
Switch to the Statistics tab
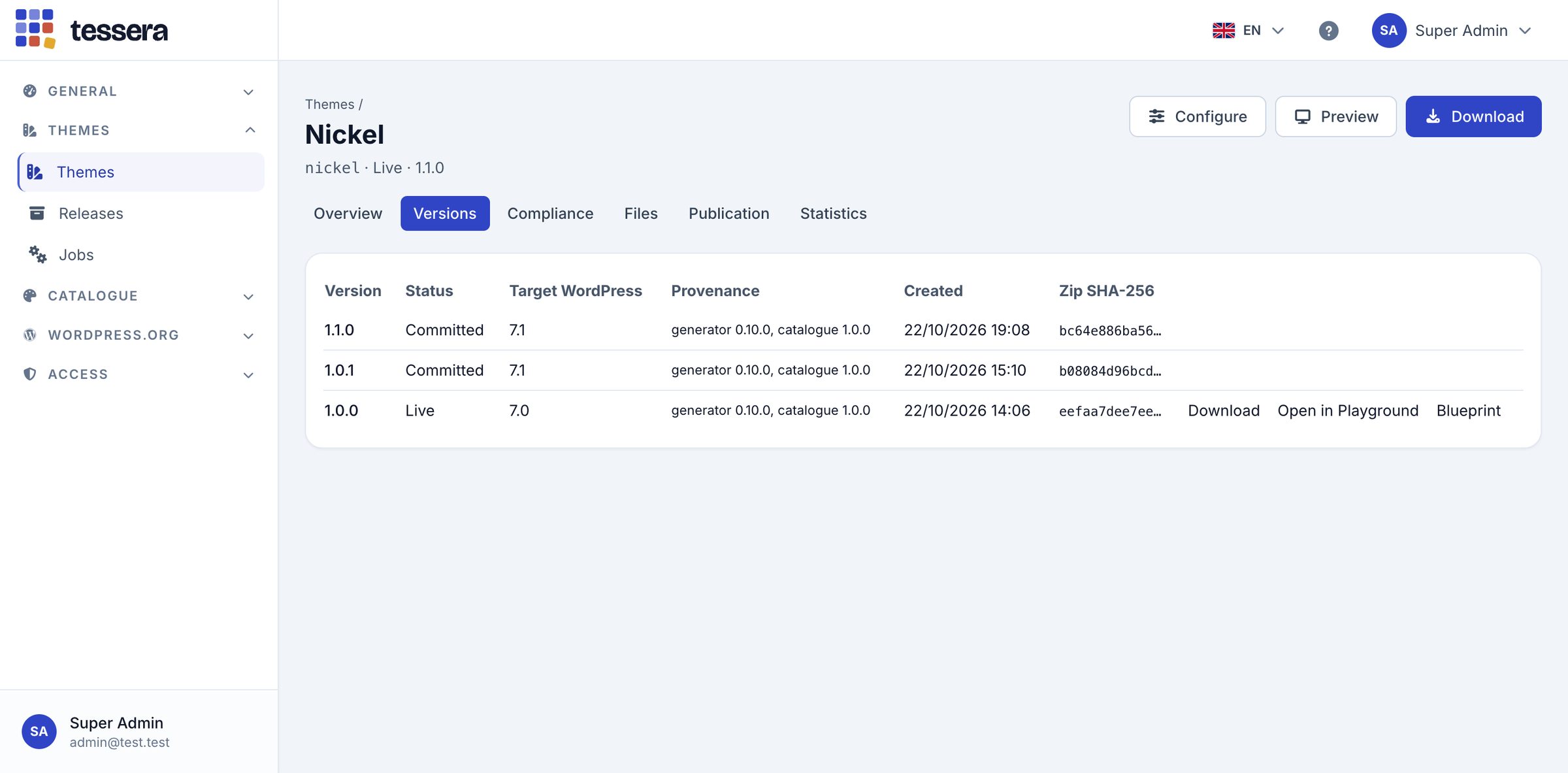pyautogui.click(x=833, y=213)
